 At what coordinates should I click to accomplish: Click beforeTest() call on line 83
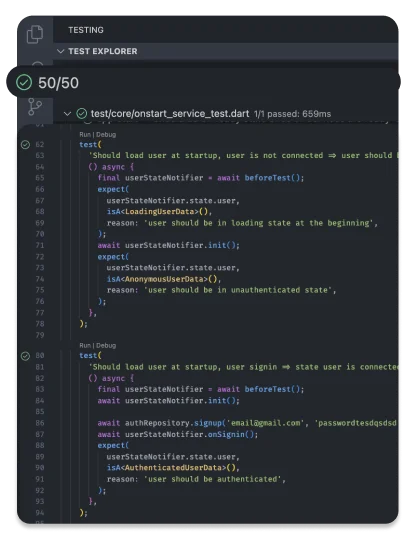click(274, 389)
